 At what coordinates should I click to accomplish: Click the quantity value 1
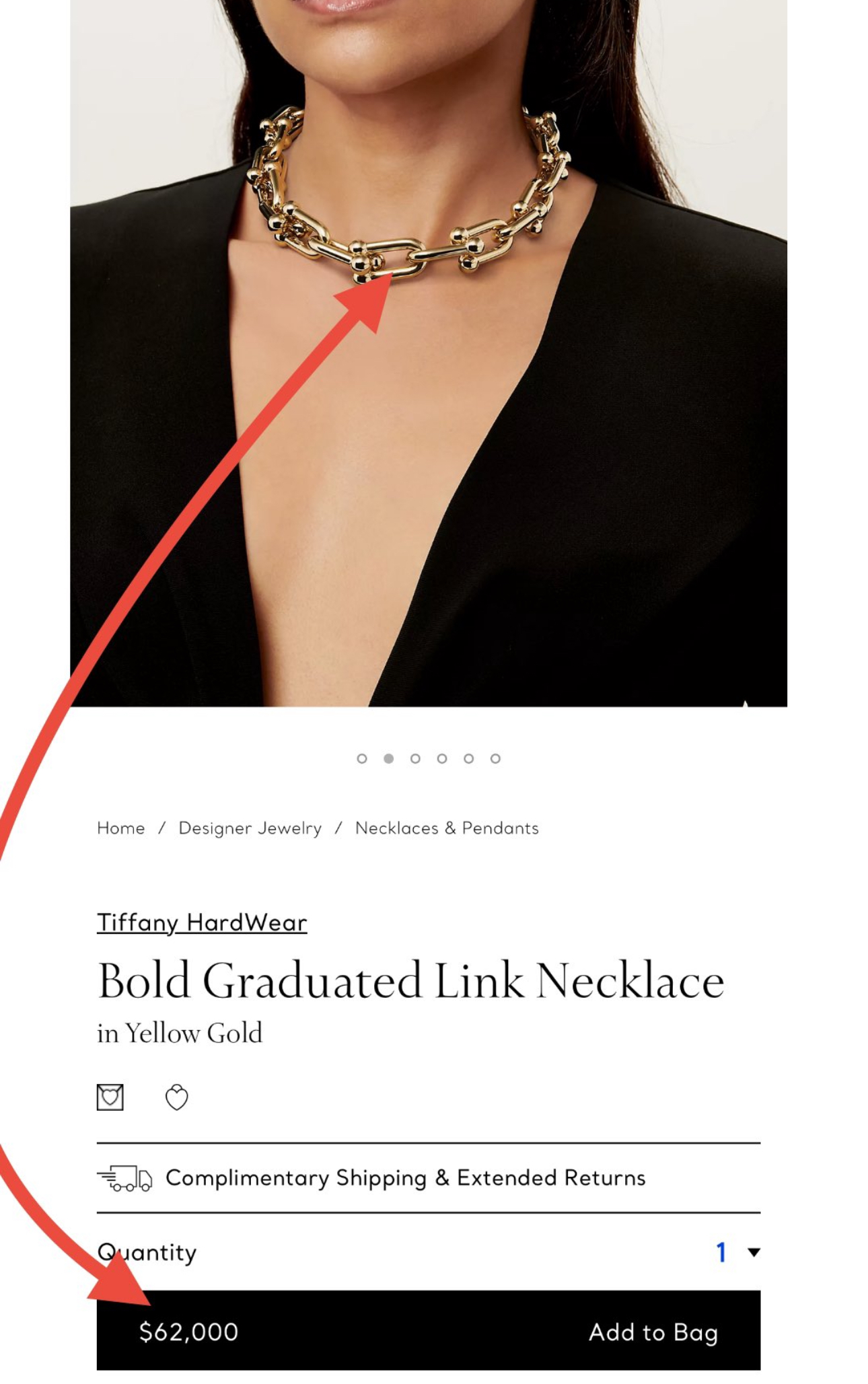point(721,1252)
